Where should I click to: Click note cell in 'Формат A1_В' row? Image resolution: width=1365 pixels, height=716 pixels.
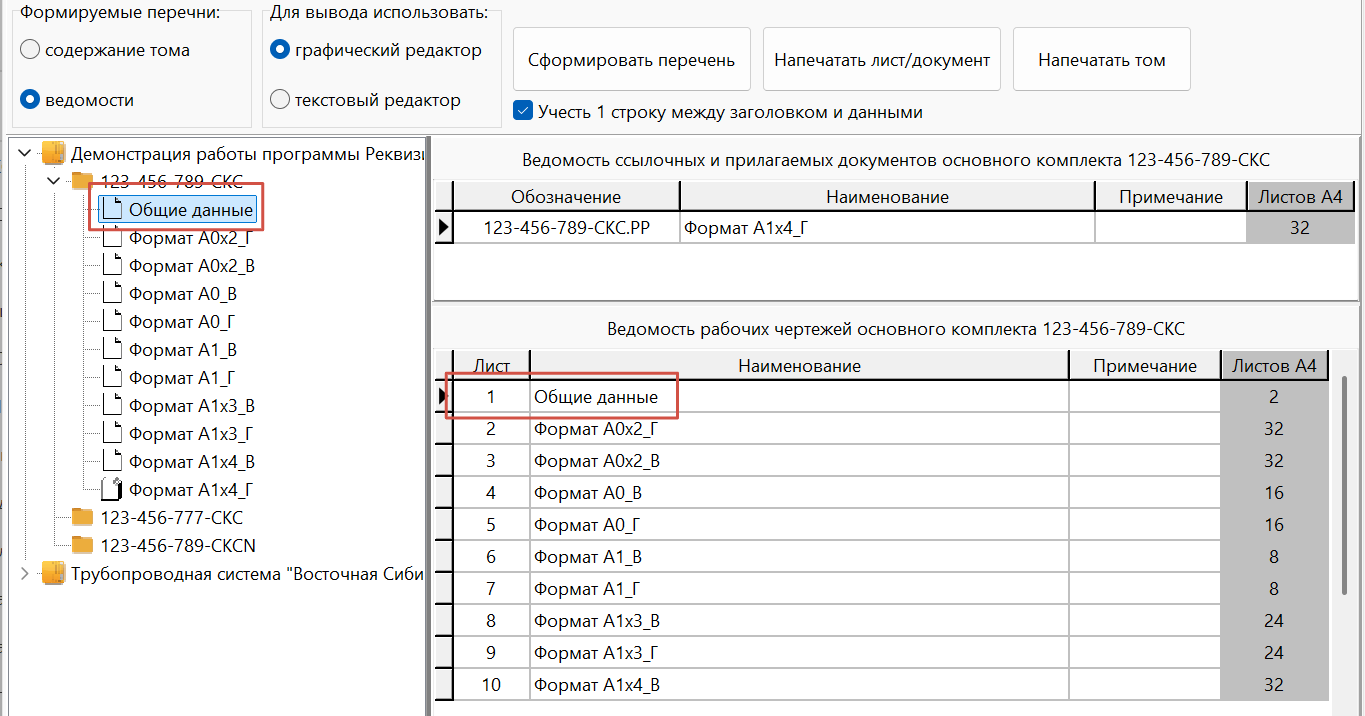click(1145, 557)
